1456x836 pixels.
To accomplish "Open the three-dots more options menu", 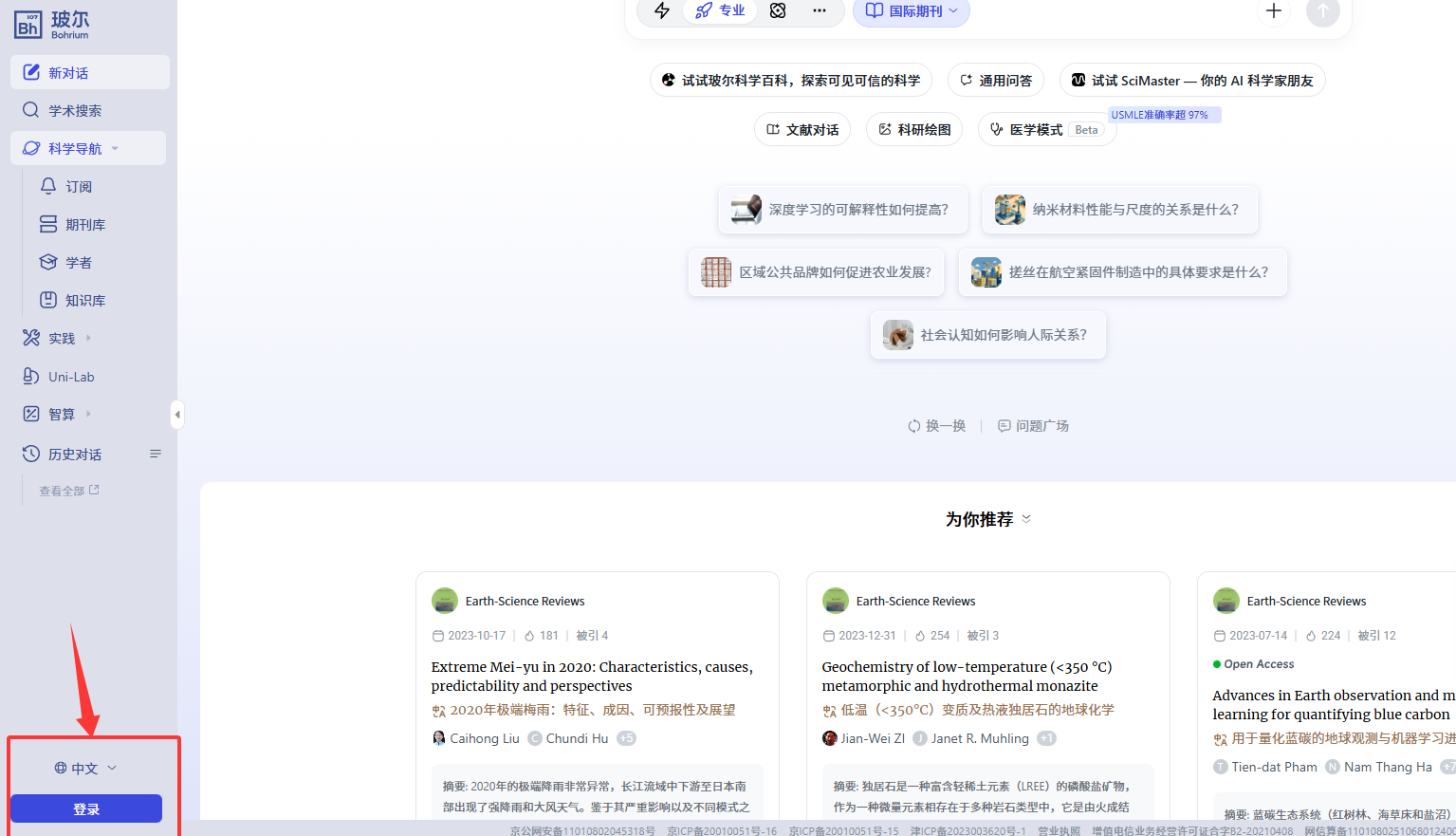I will tap(820, 10).
